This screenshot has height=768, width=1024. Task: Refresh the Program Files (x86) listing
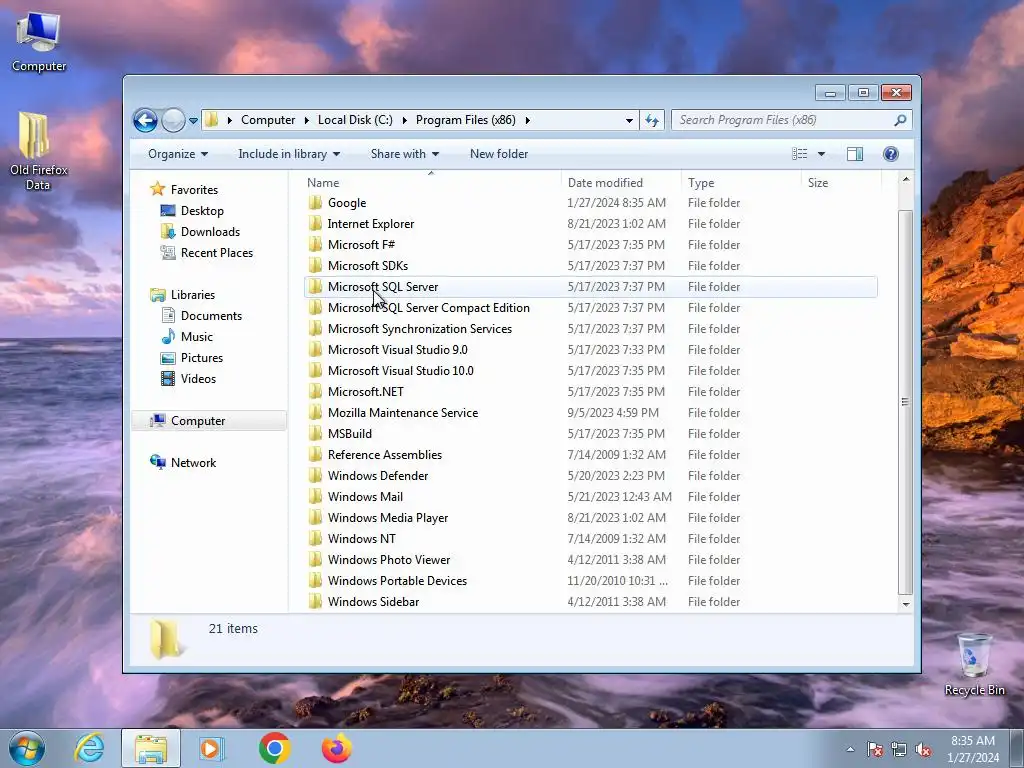coord(652,120)
